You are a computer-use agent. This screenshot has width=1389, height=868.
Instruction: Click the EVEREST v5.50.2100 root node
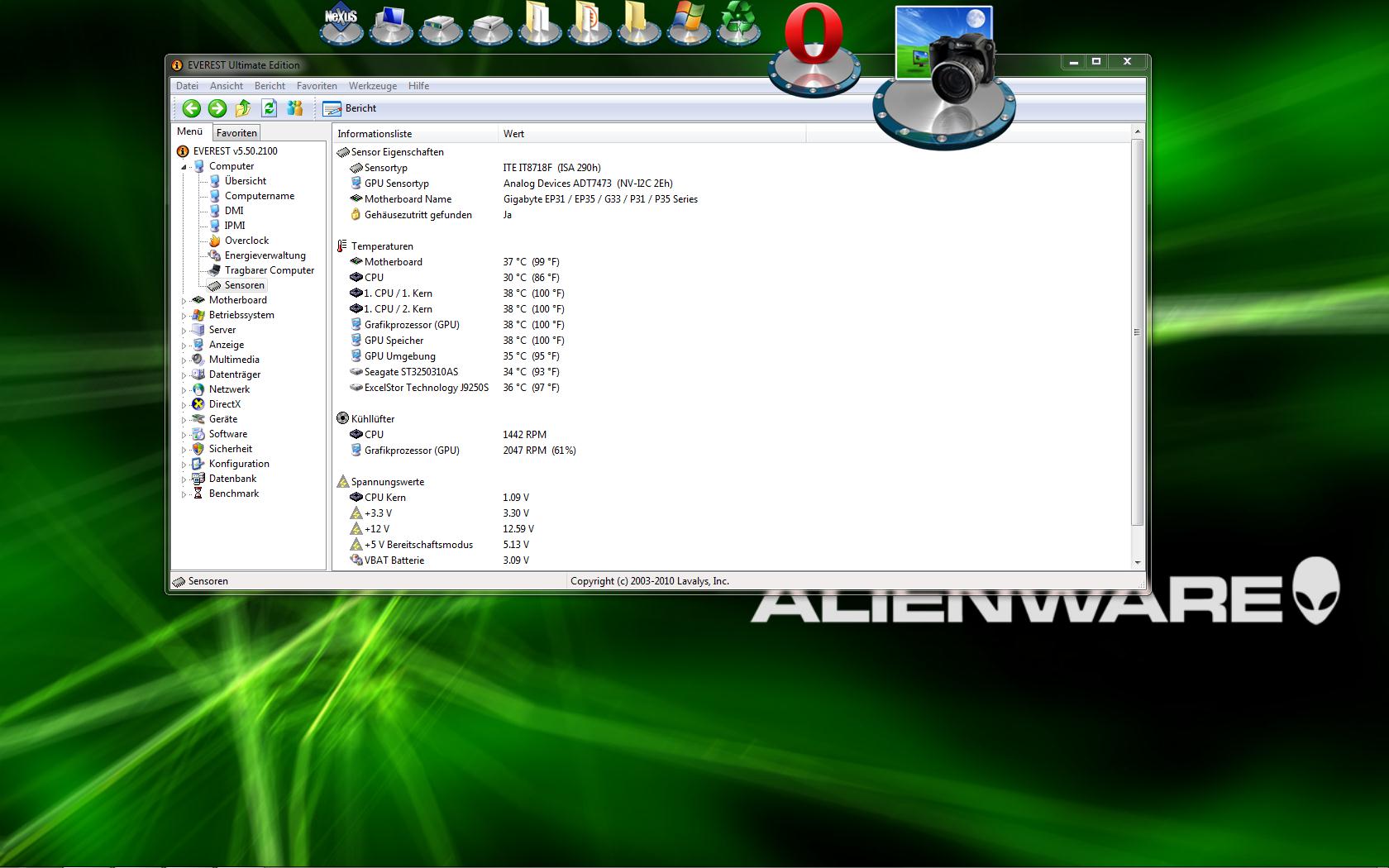click(x=235, y=151)
